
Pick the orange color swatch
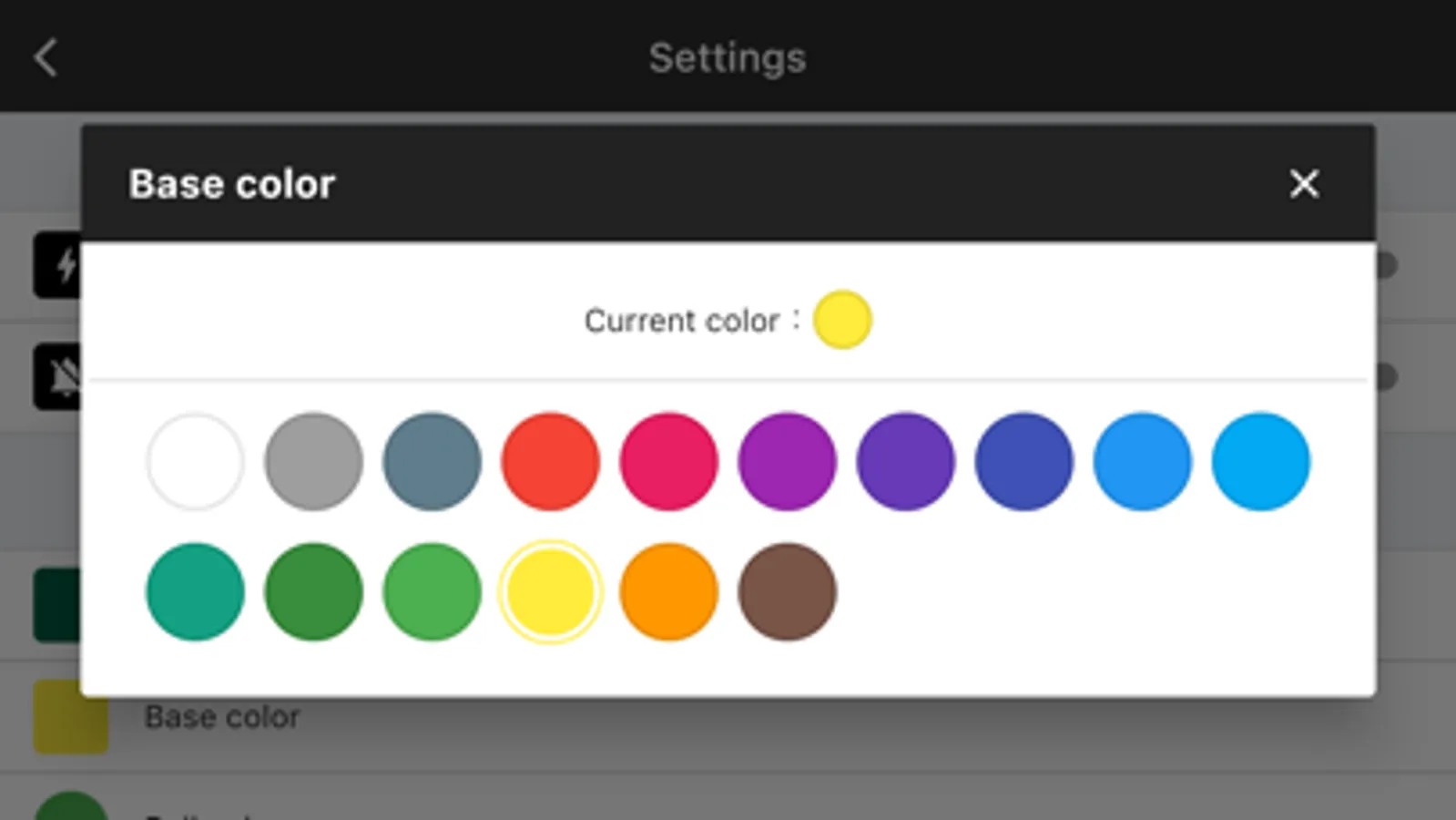click(x=668, y=592)
